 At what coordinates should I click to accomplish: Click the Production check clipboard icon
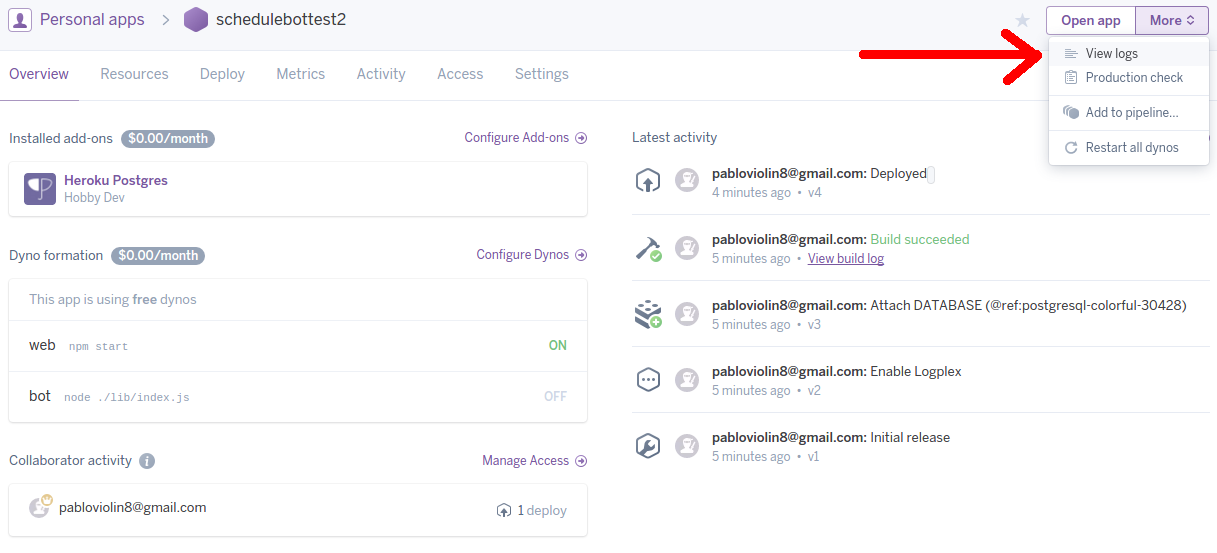tap(1071, 77)
